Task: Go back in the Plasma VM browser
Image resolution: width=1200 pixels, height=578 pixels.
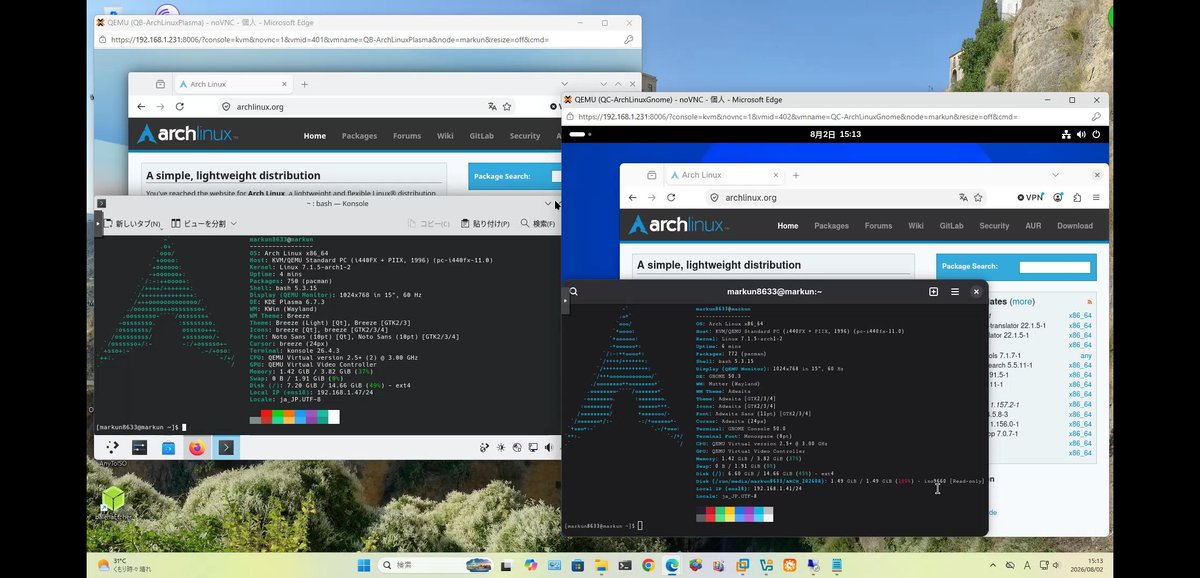Action: pyautogui.click(x=141, y=106)
